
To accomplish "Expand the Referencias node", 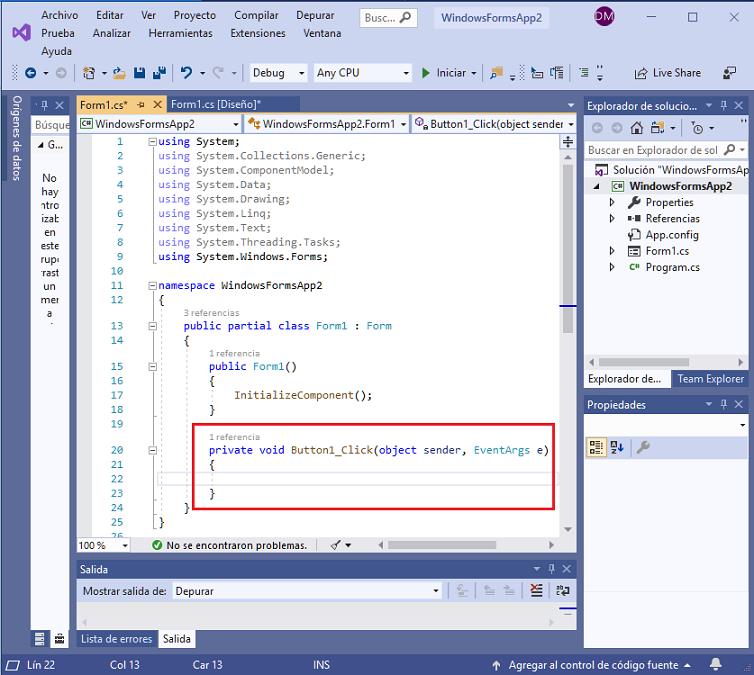I will pos(612,218).
